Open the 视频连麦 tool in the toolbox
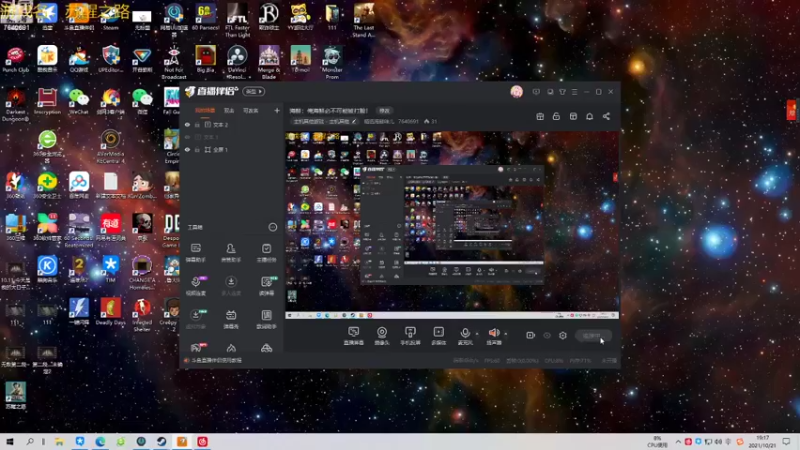 tap(195, 286)
